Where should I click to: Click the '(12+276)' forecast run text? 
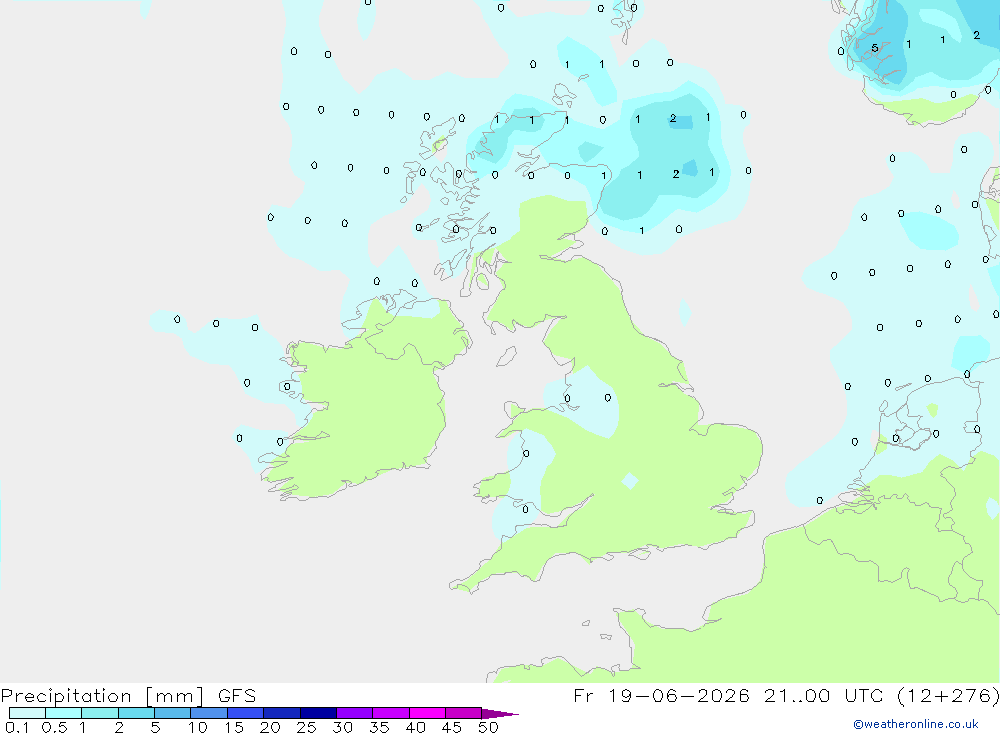tap(948, 695)
